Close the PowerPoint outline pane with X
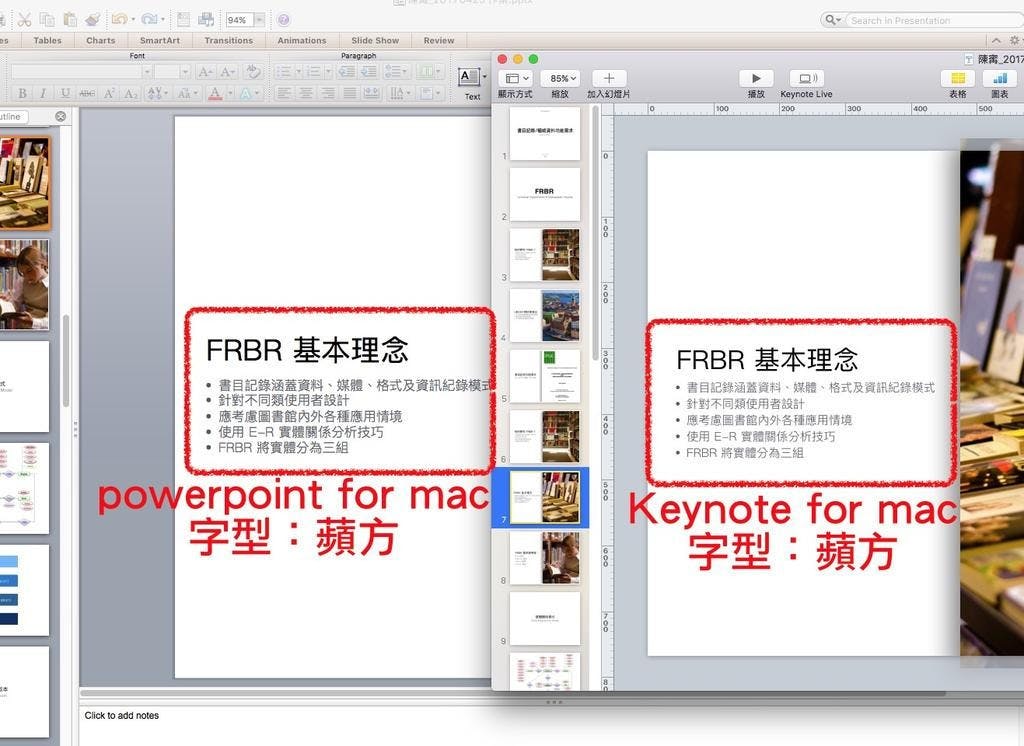The height and width of the screenshot is (746, 1024). 60,116
